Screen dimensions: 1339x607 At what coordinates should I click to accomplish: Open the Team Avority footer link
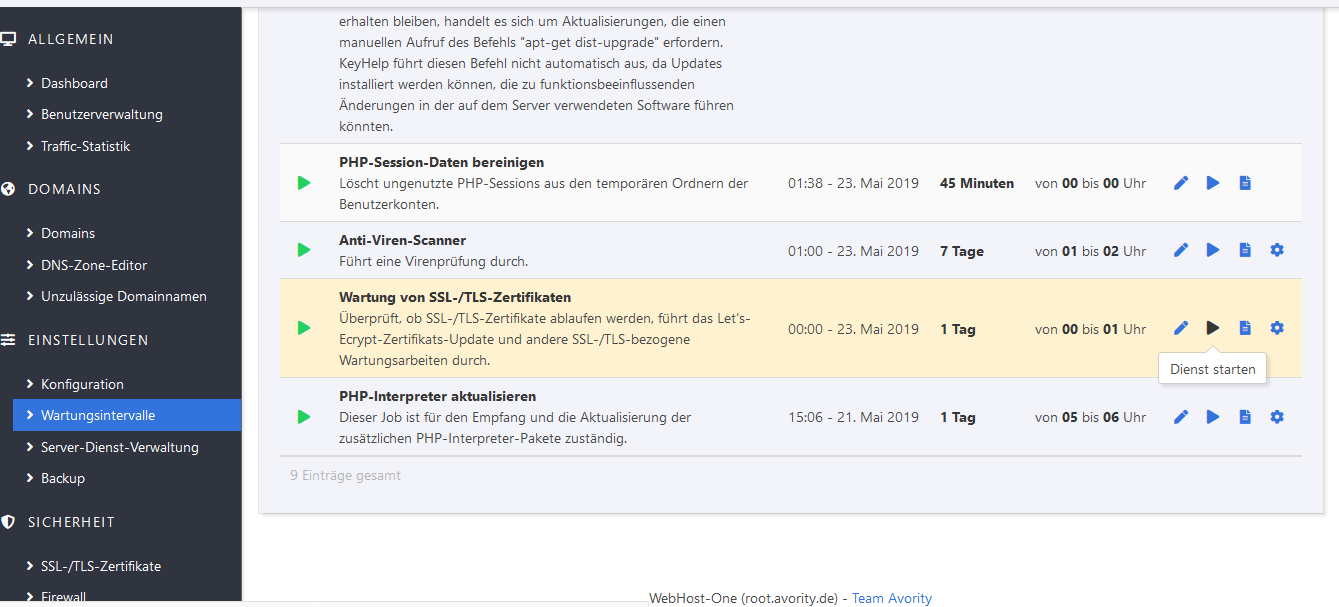click(891, 598)
